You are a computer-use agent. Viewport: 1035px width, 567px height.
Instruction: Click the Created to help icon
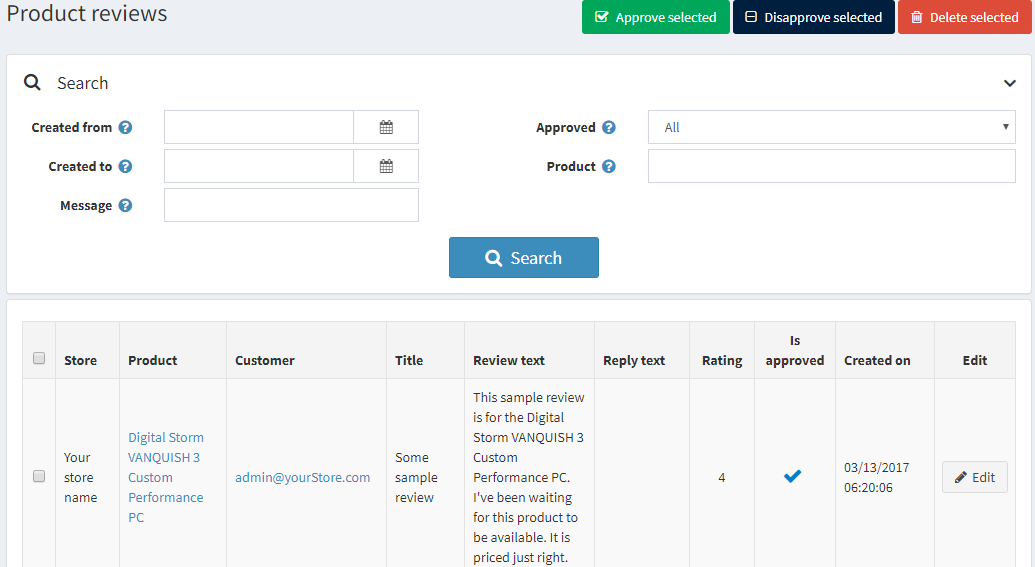click(x=125, y=166)
